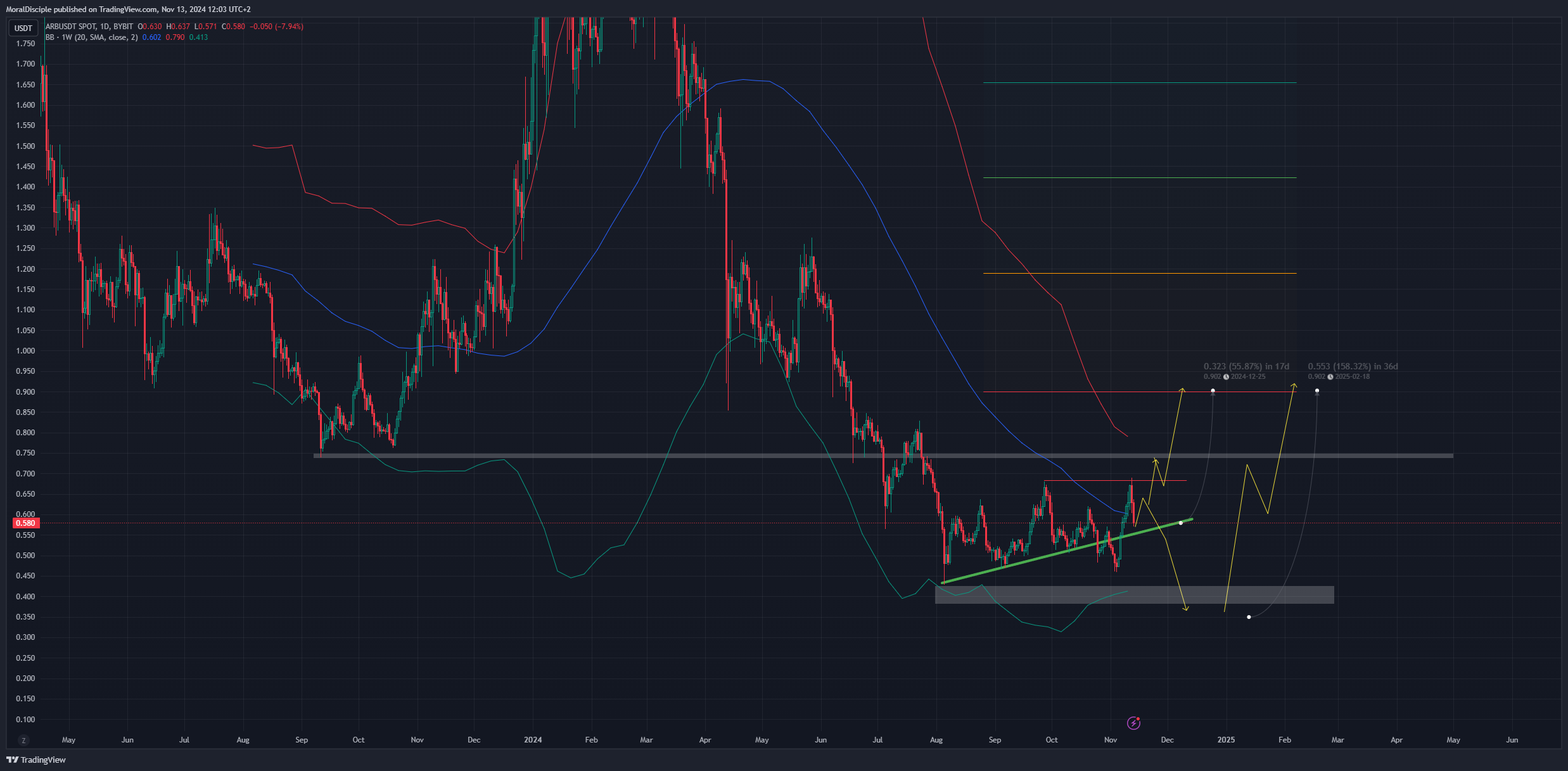Click the green 0.413 BB lower value
Viewport: 1568px width, 771px height.
[x=198, y=37]
